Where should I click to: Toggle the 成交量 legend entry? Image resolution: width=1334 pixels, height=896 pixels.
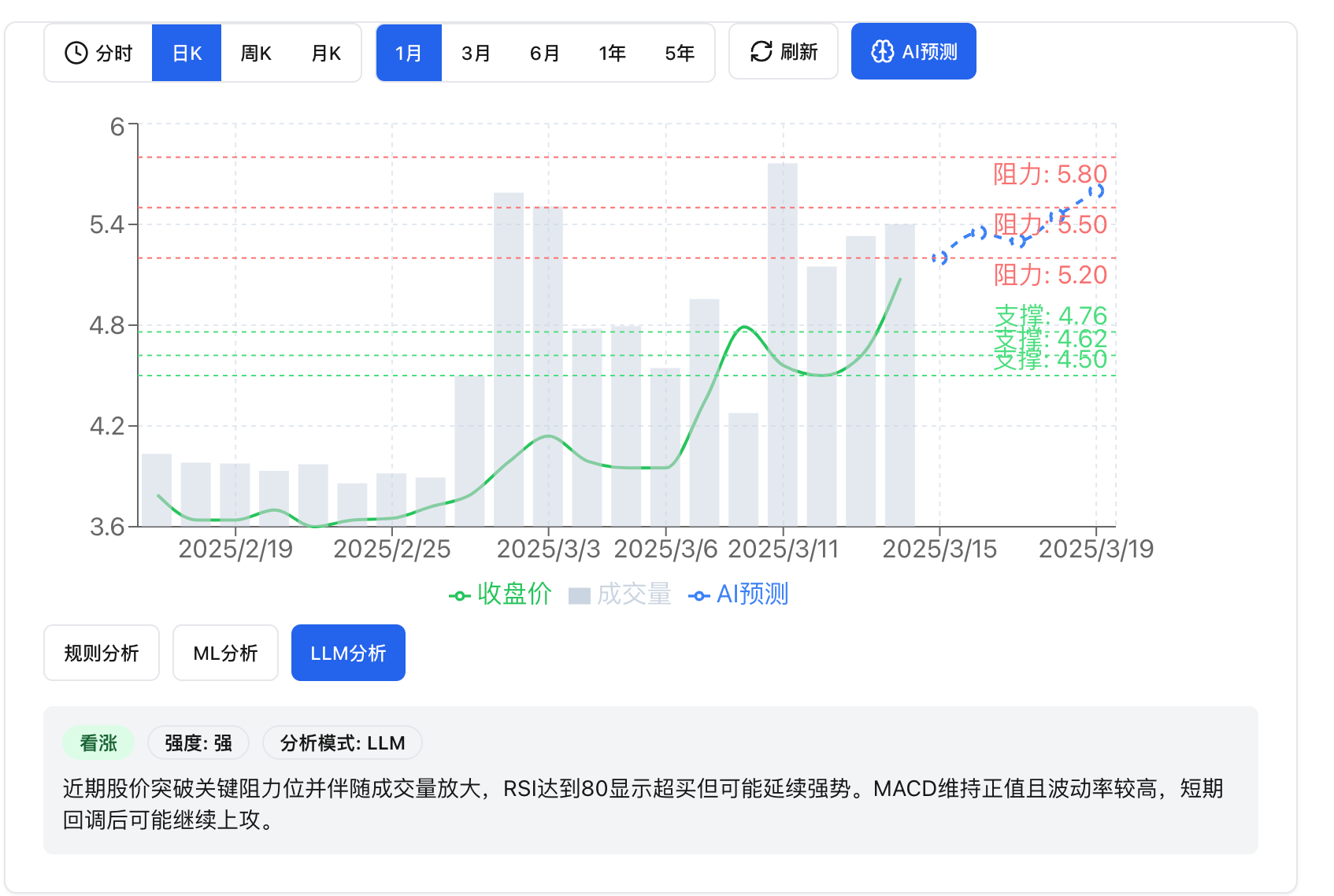click(620, 594)
